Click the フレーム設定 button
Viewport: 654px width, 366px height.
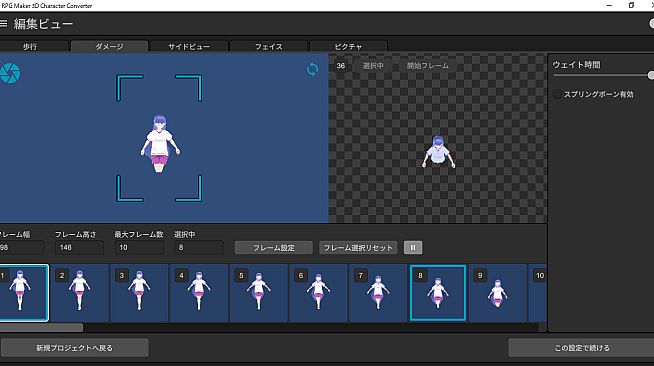click(274, 248)
